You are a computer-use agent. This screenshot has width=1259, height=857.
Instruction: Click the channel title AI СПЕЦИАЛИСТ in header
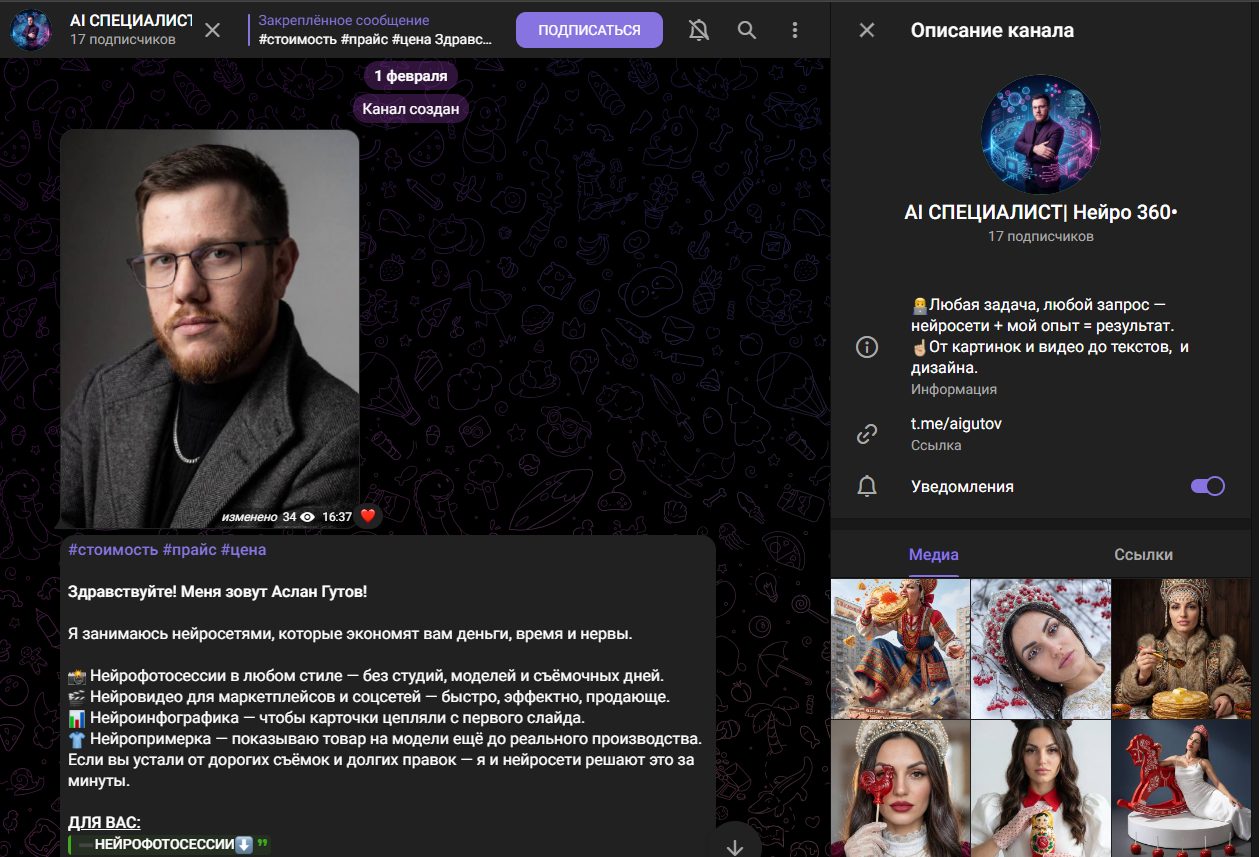pyautogui.click(x=130, y=20)
